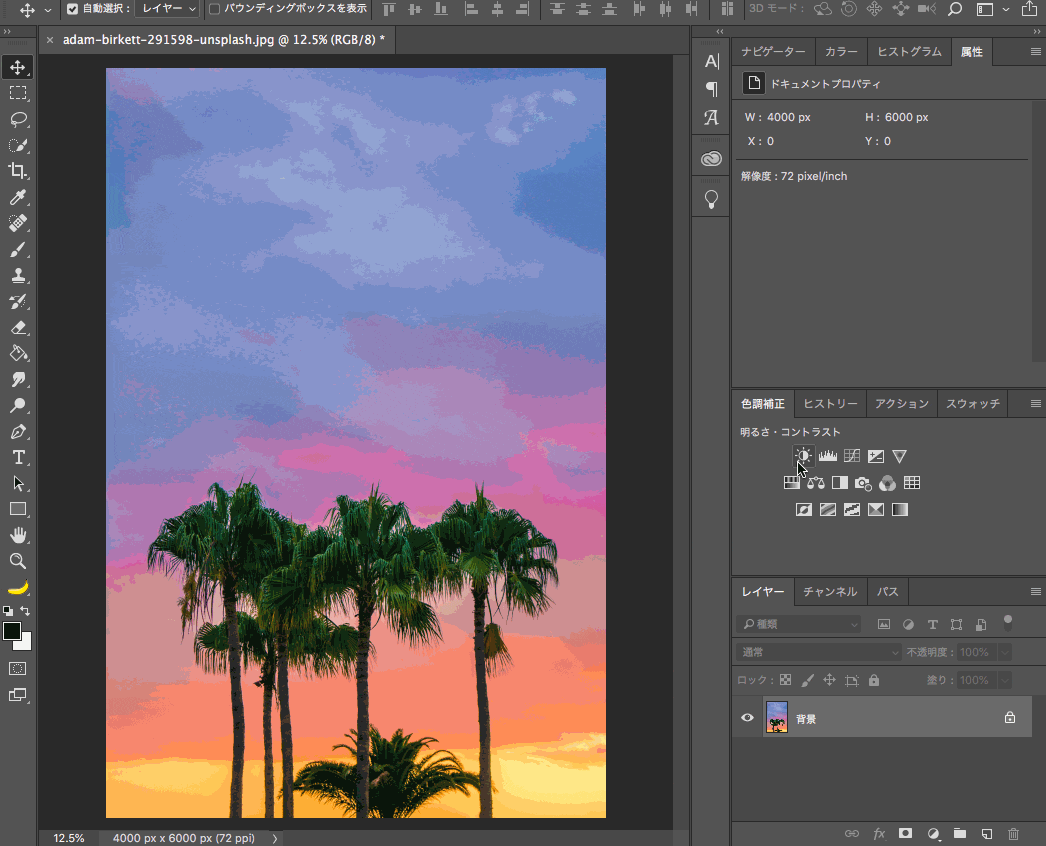Open the workspace switcher dropdown

pos(1006,9)
